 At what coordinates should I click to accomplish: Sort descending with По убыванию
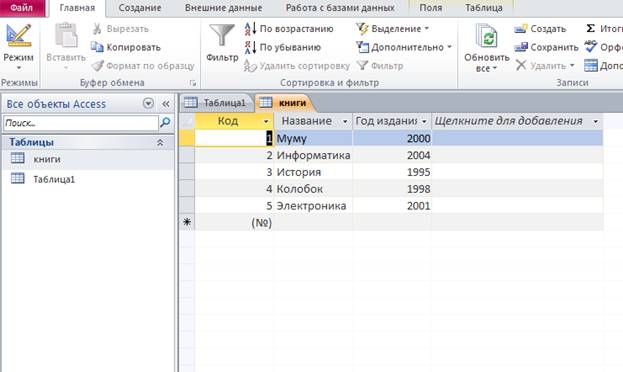282,47
